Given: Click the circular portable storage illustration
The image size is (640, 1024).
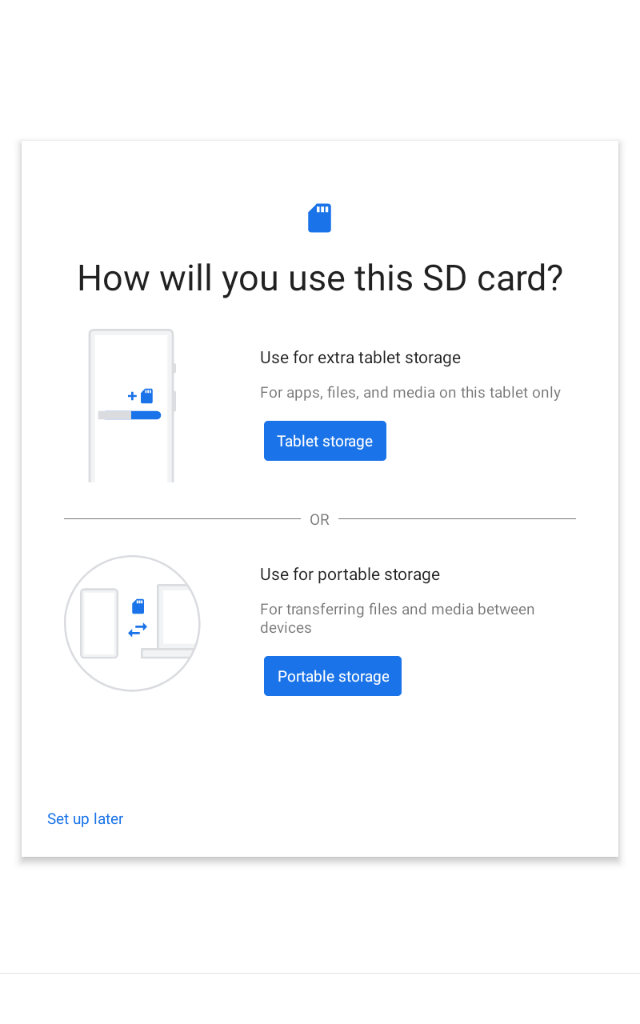Looking at the screenshot, I should click(x=132, y=623).
